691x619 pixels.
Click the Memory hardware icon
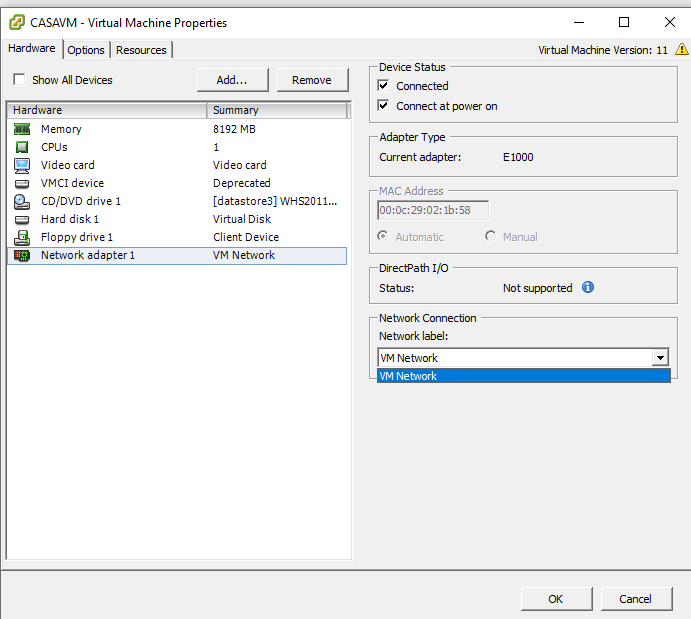(22, 129)
